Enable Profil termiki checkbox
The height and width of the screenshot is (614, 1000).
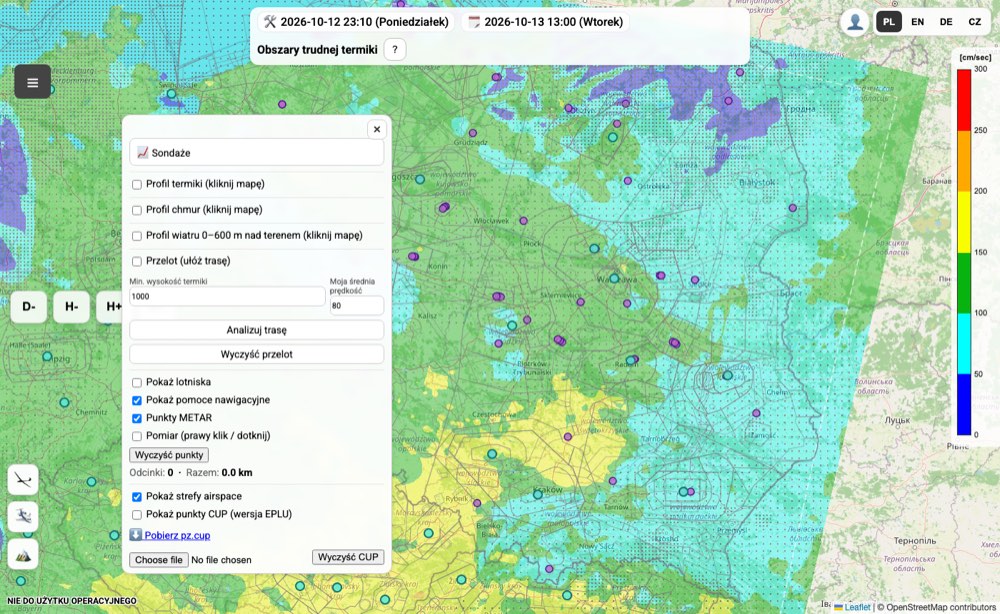tap(136, 185)
